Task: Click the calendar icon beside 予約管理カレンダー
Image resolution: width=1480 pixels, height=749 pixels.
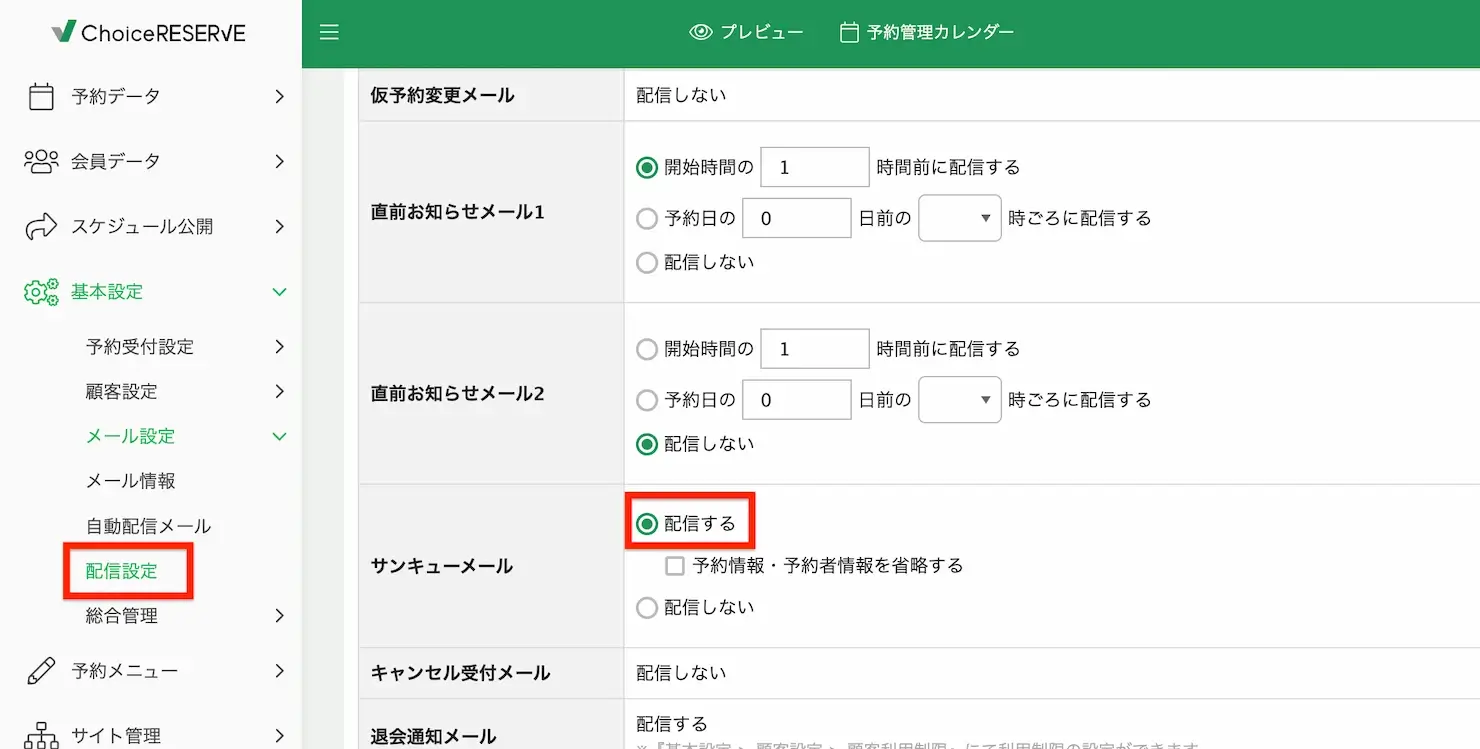Action: click(849, 32)
